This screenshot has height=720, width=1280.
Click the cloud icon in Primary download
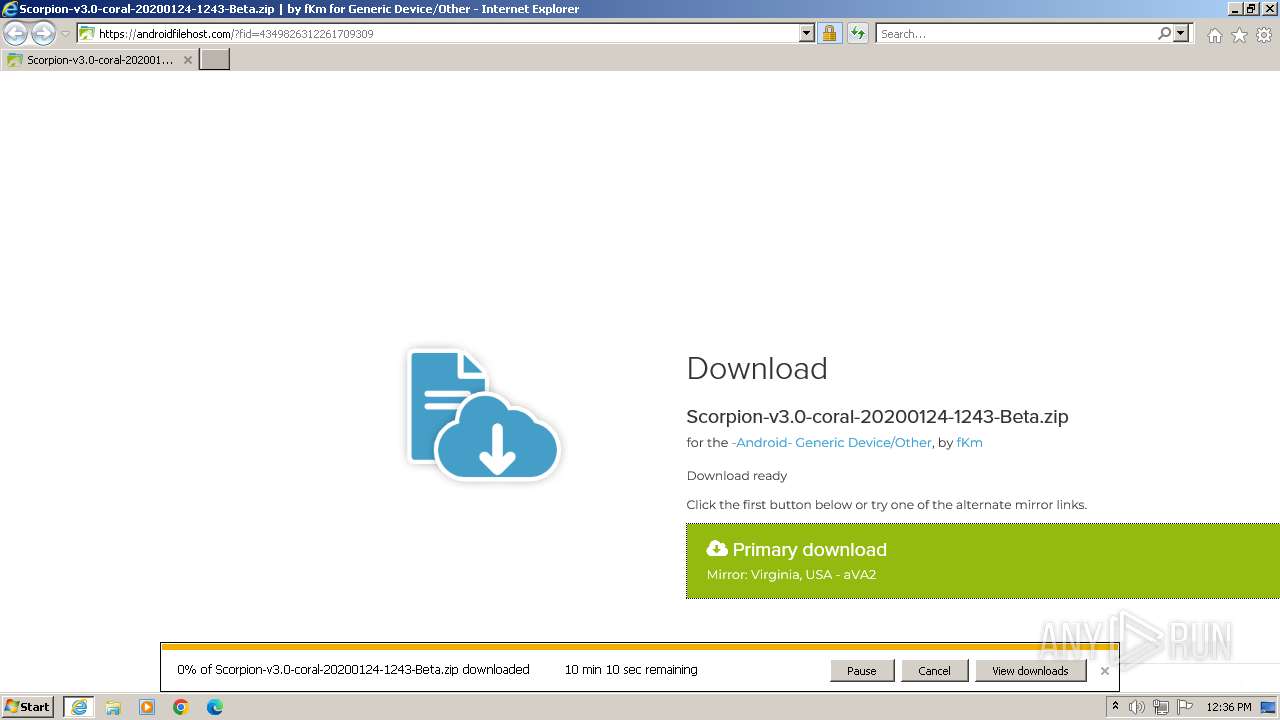716,548
